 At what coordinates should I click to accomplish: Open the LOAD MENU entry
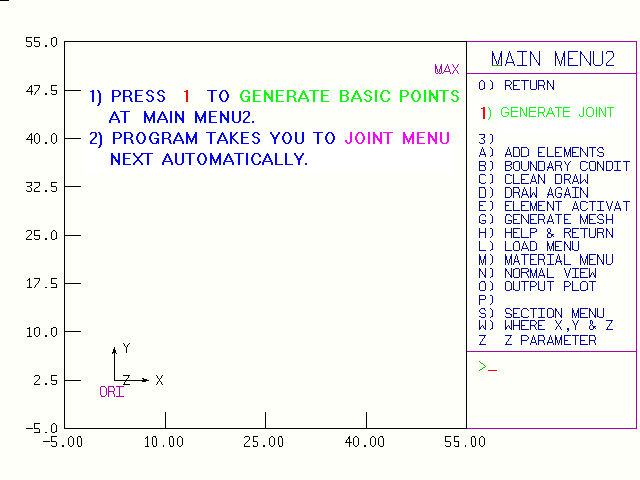click(541, 246)
